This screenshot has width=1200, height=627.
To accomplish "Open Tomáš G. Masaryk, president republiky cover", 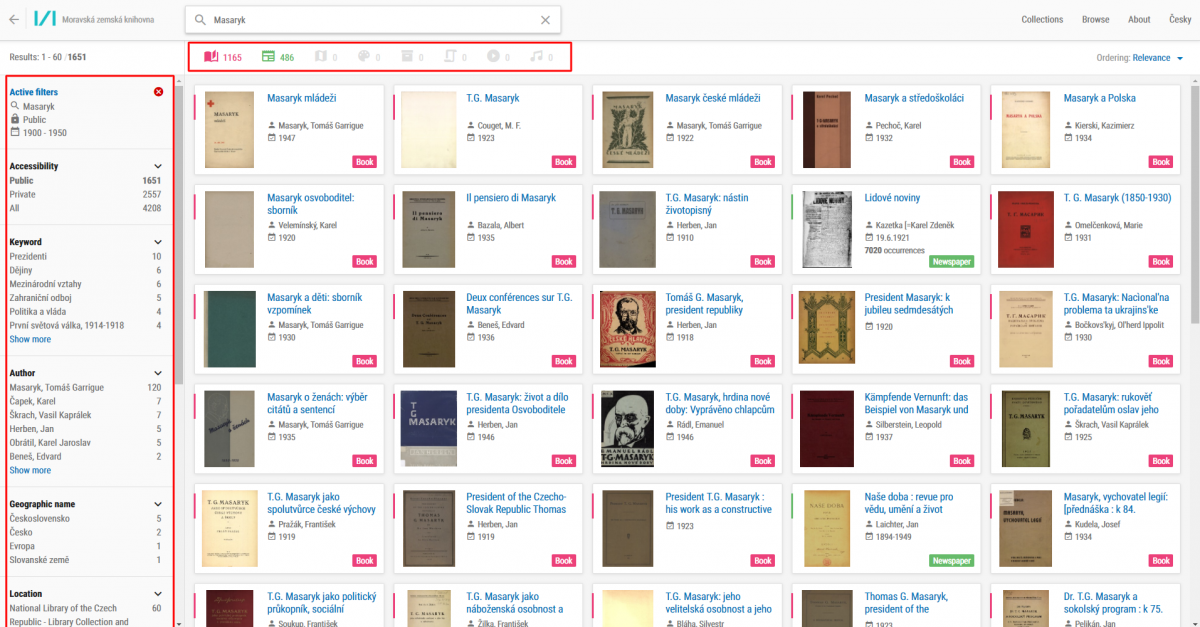I will [627, 329].
